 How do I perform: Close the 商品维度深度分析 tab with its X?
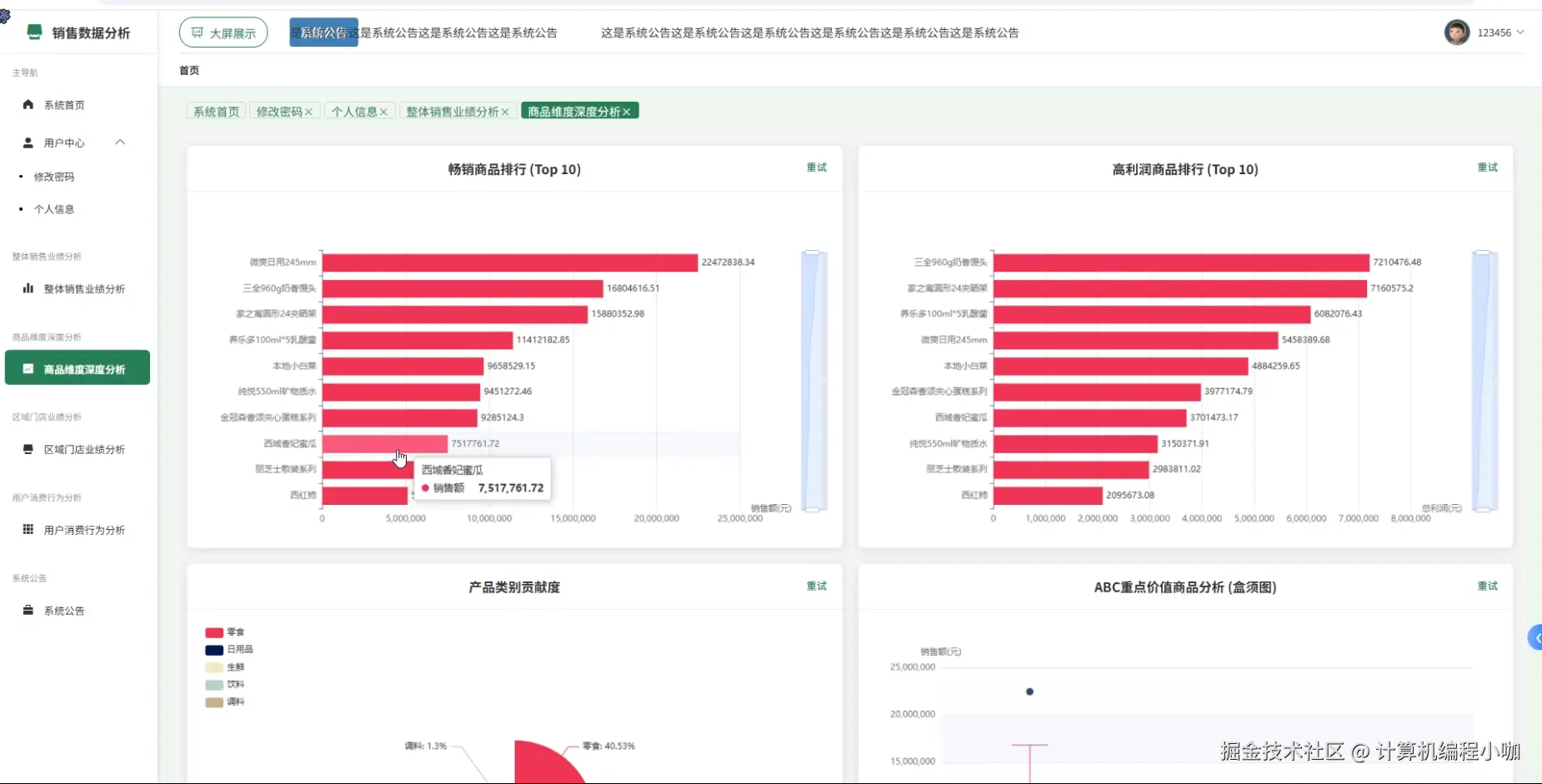627,112
